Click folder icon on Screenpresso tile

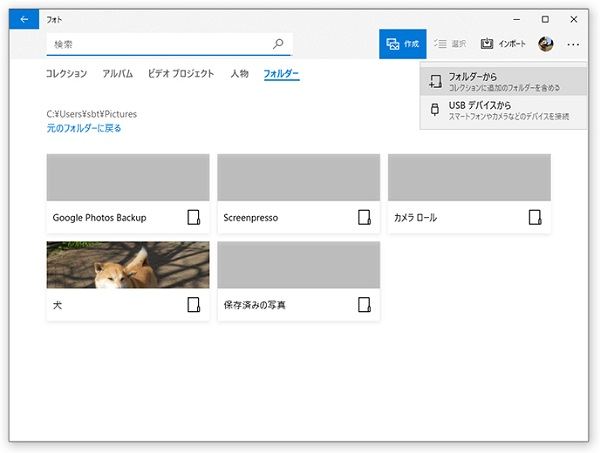pyautogui.click(x=365, y=218)
